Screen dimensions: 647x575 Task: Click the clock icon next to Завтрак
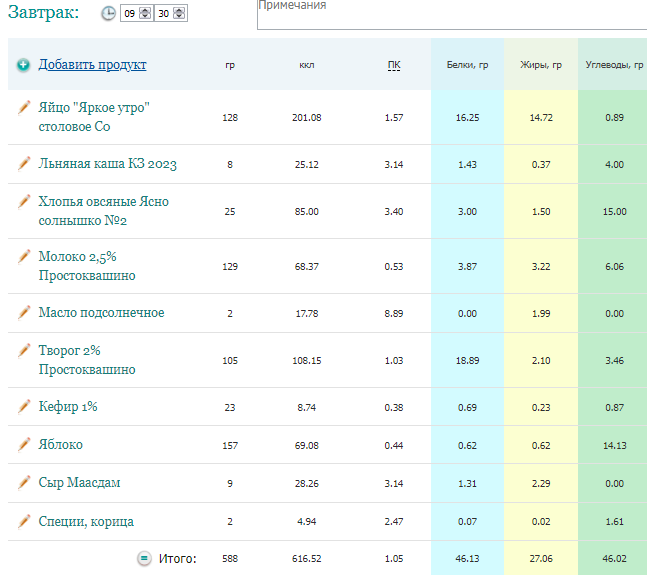click(x=108, y=13)
